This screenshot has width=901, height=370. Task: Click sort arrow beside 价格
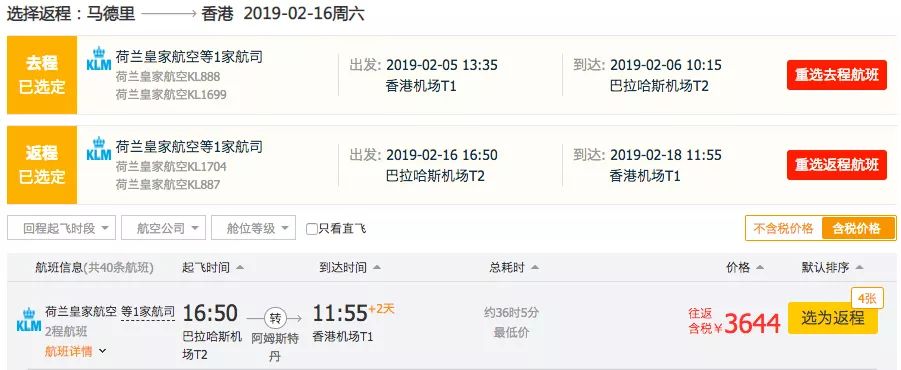[760, 268]
